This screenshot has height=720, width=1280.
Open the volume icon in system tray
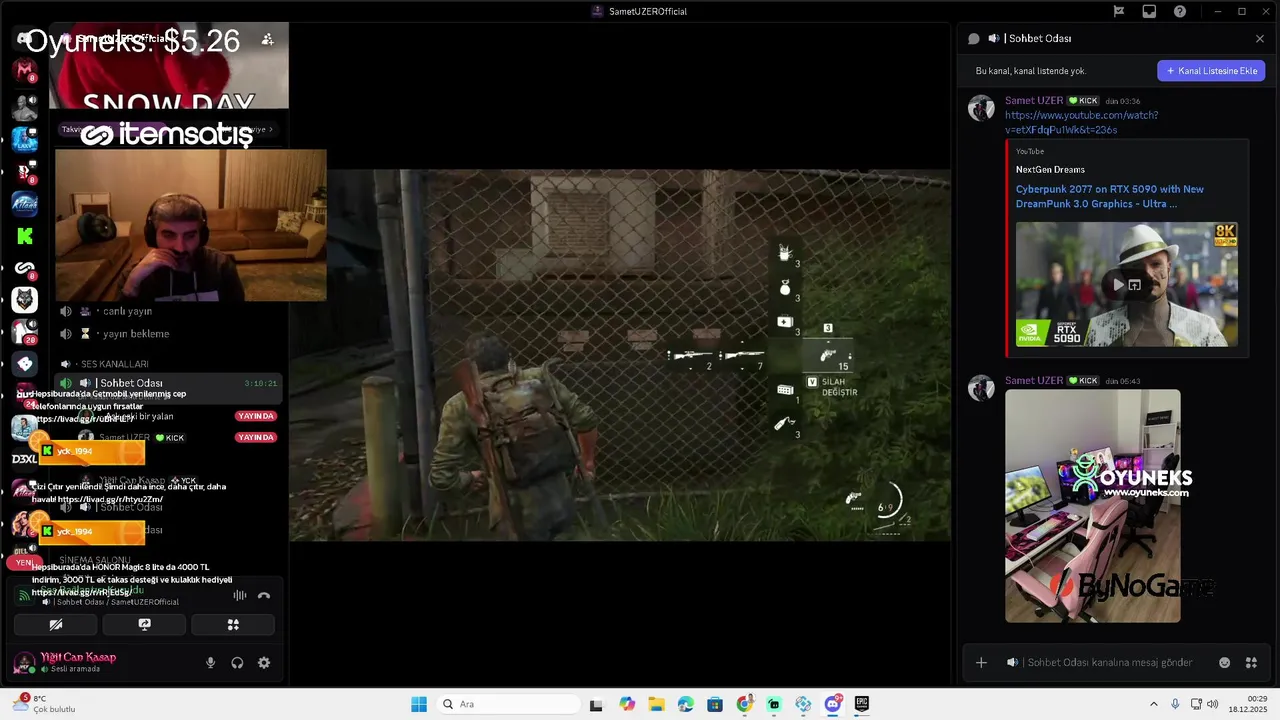(x=1212, y=704)
